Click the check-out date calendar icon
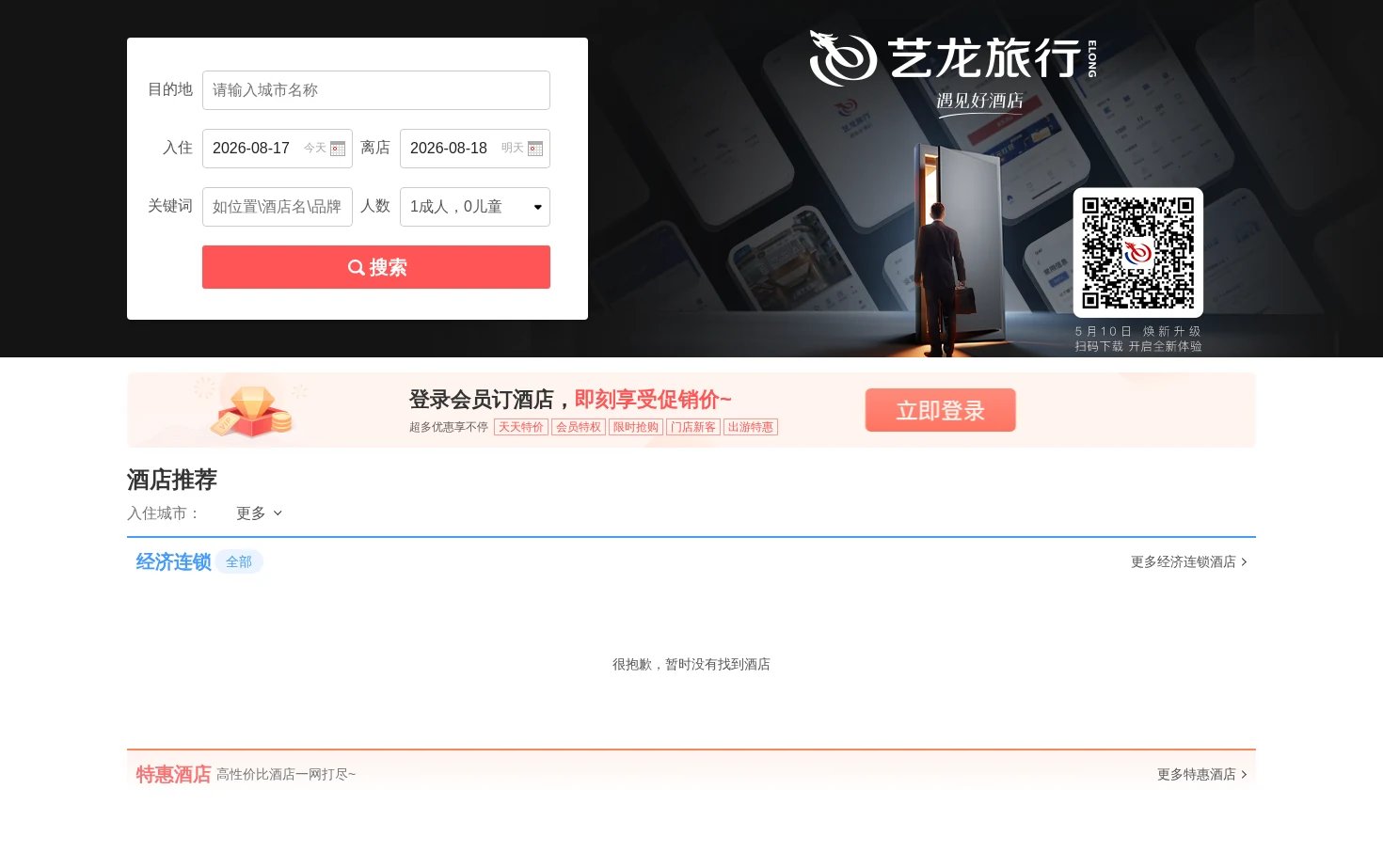 [535, 149]
